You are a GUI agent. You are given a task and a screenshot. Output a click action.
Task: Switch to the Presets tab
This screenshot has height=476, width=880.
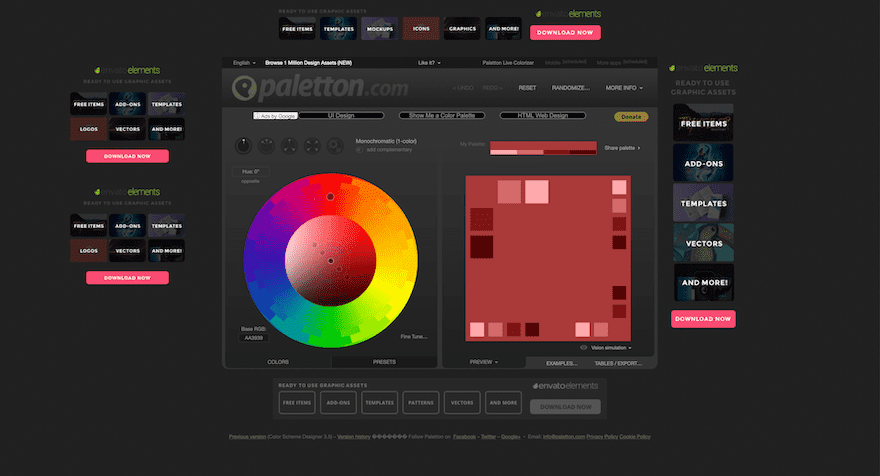tap(384, 362)
